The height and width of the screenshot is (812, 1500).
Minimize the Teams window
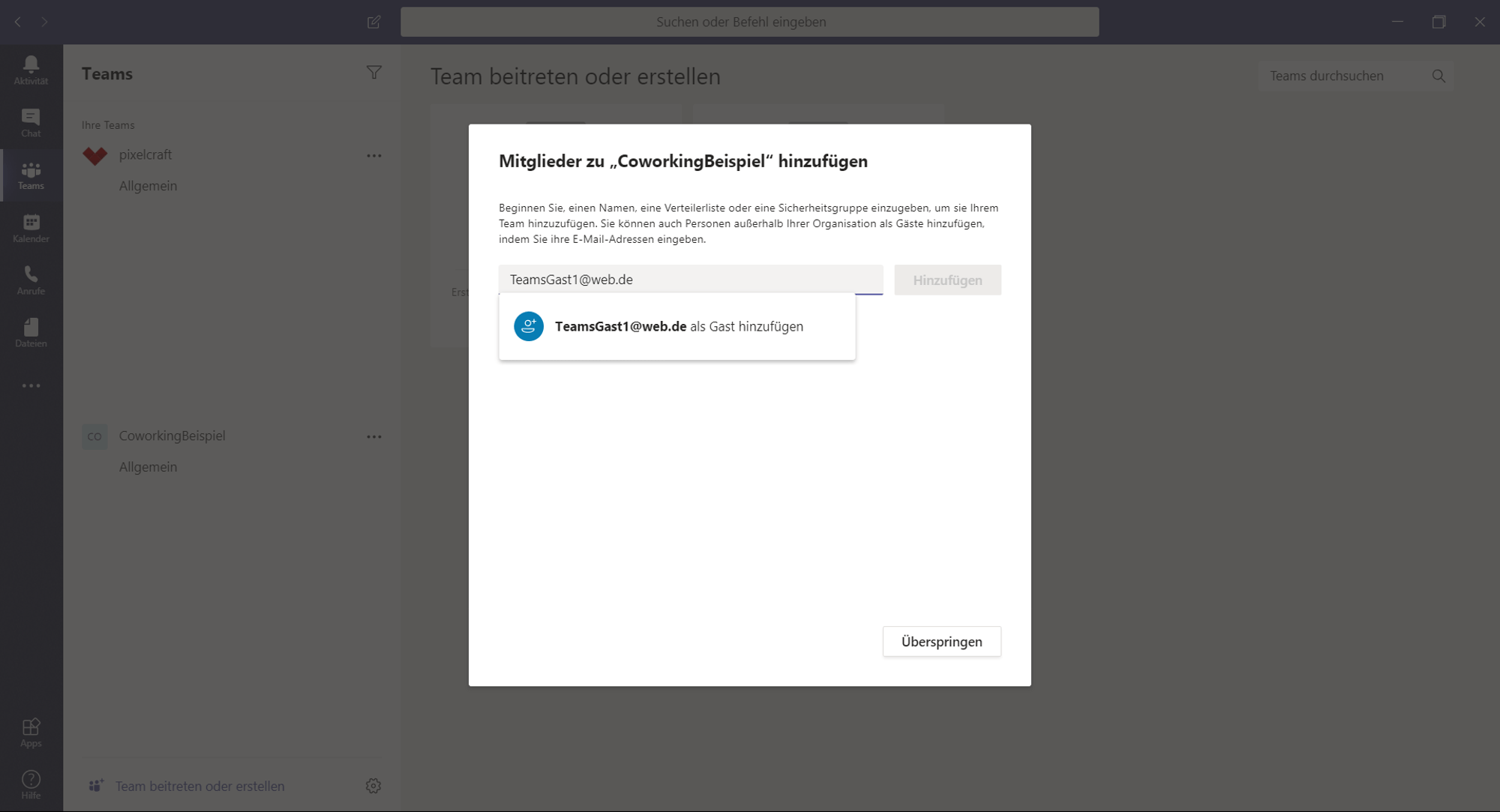tap(1397, 22)
